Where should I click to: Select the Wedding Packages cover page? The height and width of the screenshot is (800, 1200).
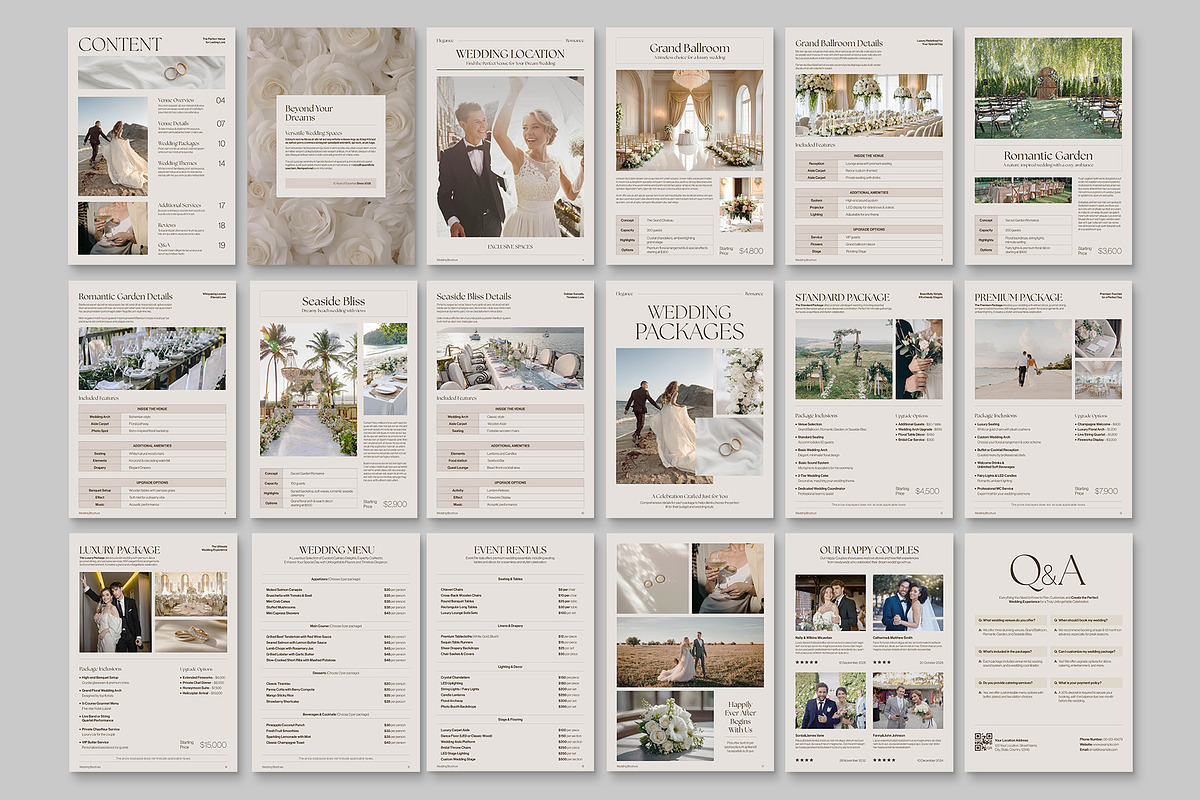pyautogui.click(x=689, y=400)
